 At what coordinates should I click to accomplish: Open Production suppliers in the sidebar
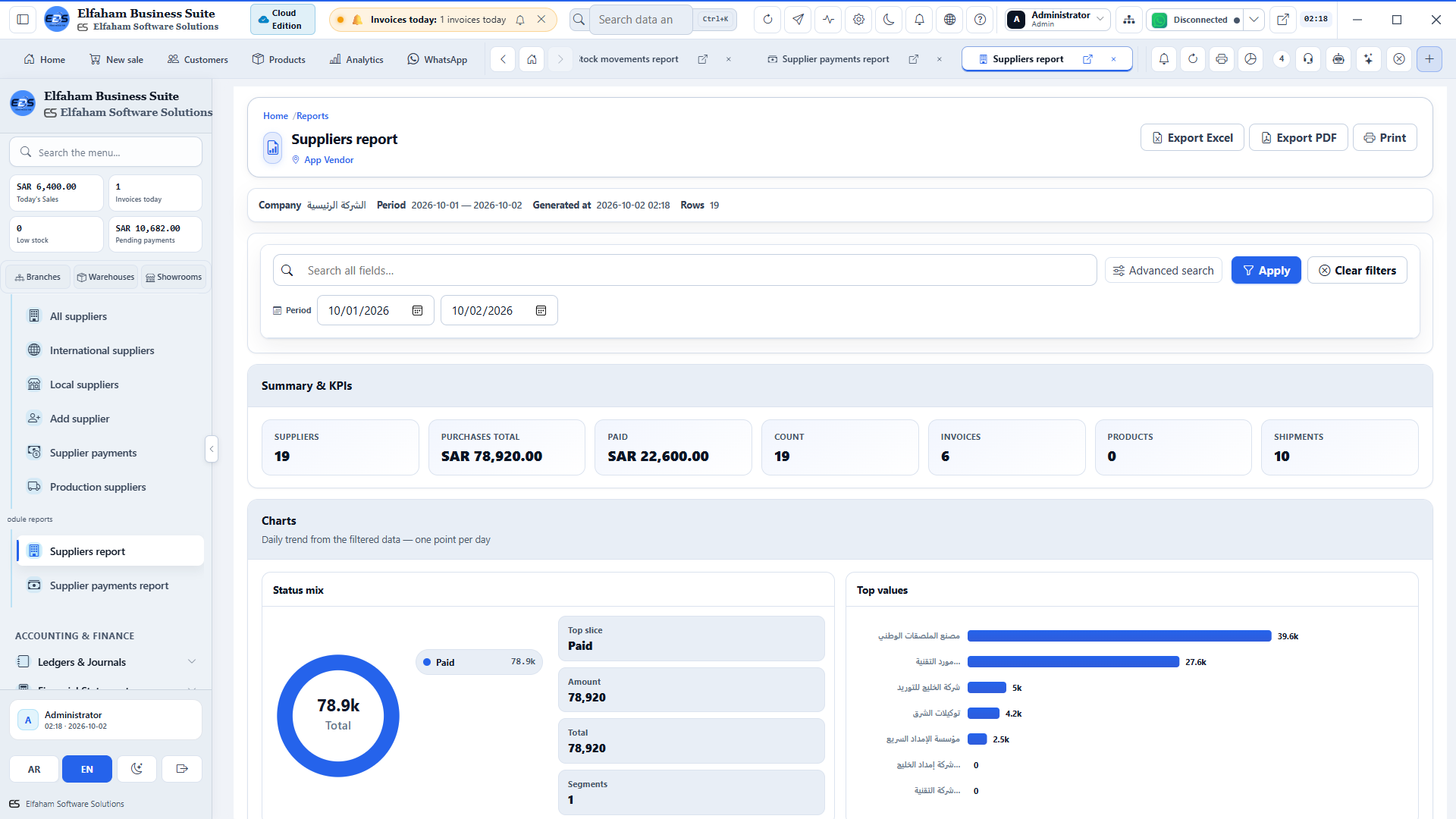tap(110, 487)
